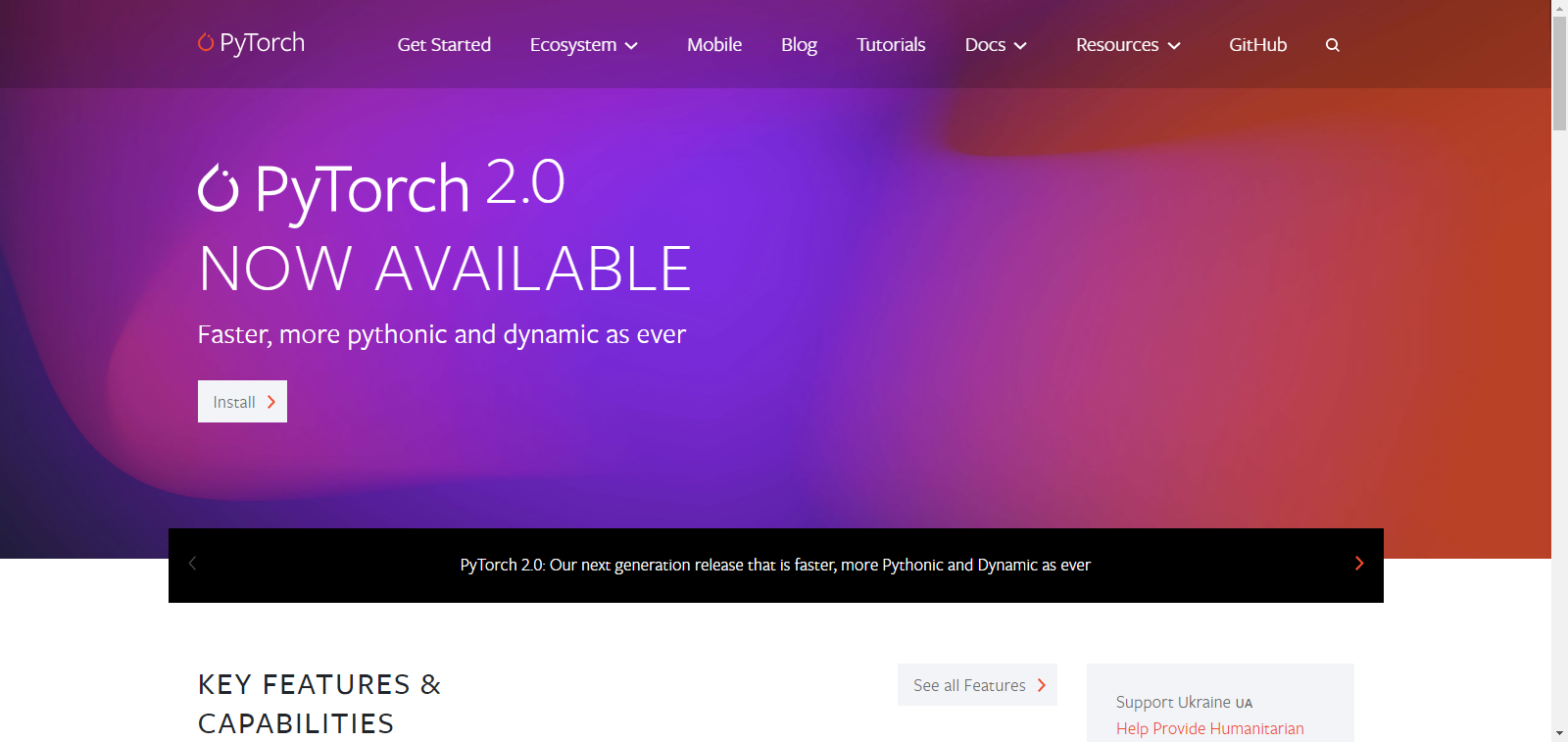Go to next announcement with right arrow
Image resolution: width=1568 pixels, height=742 pixels.
coord(1359,564)
